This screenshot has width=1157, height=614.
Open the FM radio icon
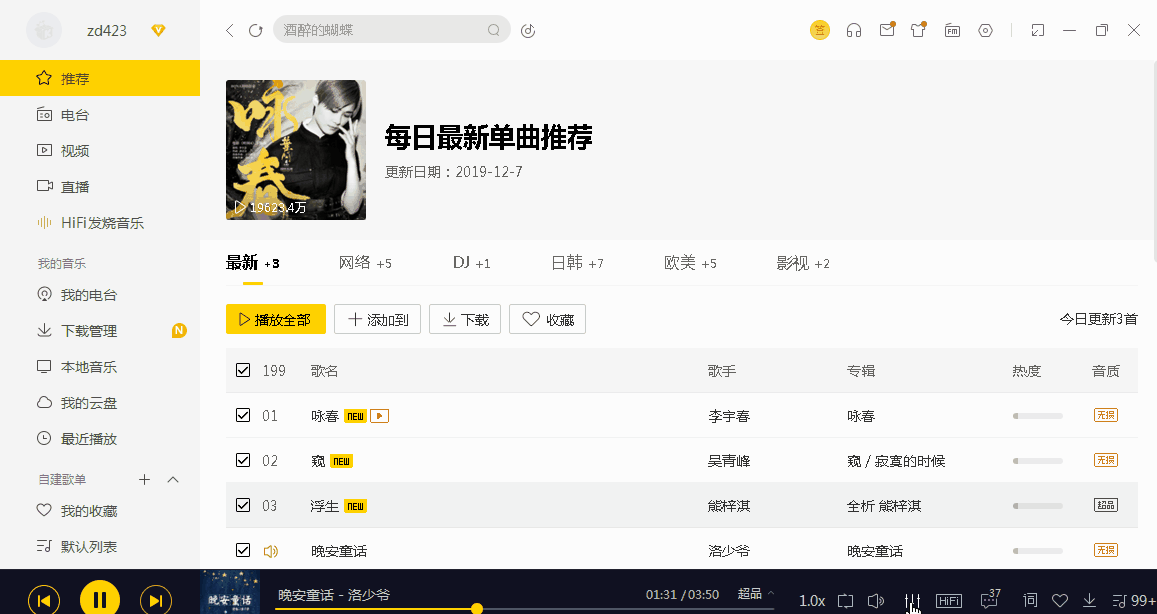(x=952, y=30)
